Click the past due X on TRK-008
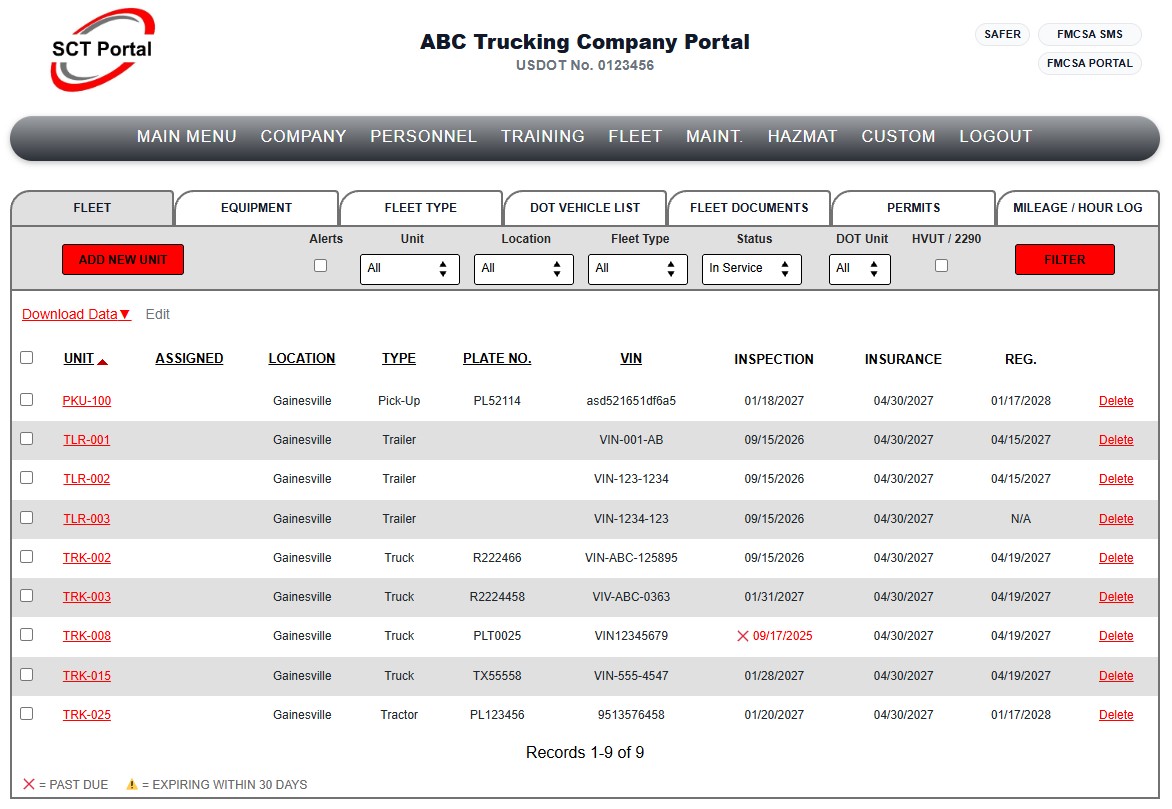 tap(742, 636)
